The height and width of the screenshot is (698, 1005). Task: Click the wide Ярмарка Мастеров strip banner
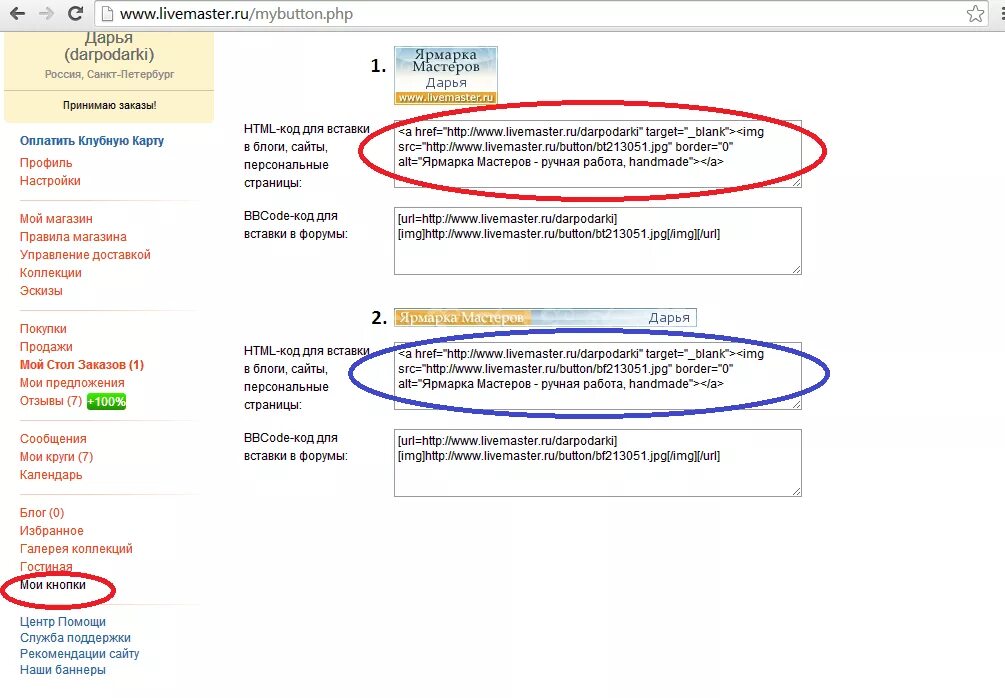pyautogui.click(x=545, y=317)
